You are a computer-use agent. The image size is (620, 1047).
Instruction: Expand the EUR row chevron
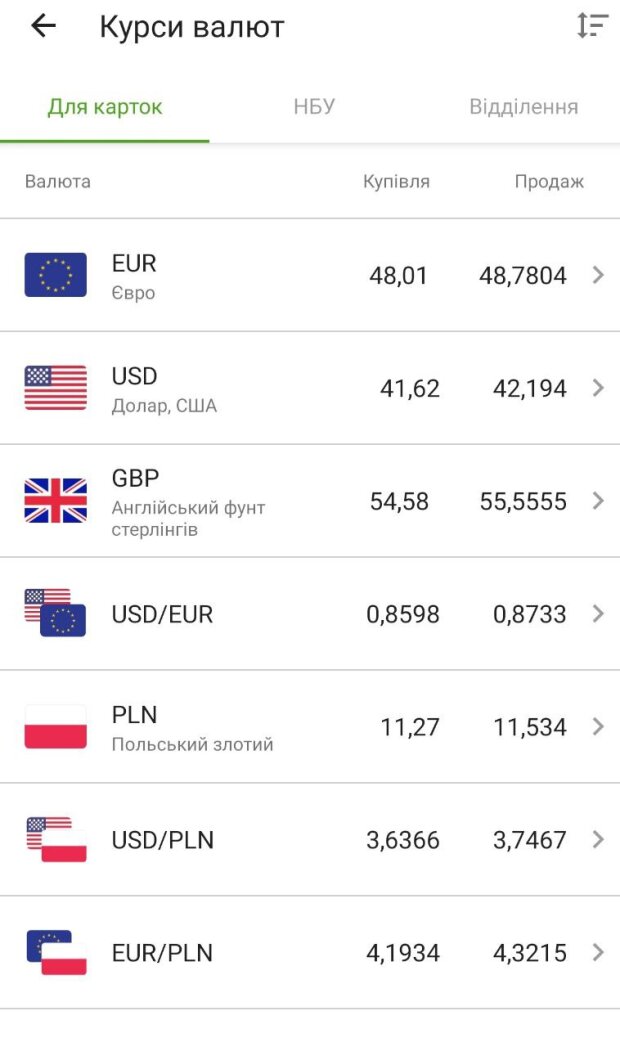click(598, 275)
